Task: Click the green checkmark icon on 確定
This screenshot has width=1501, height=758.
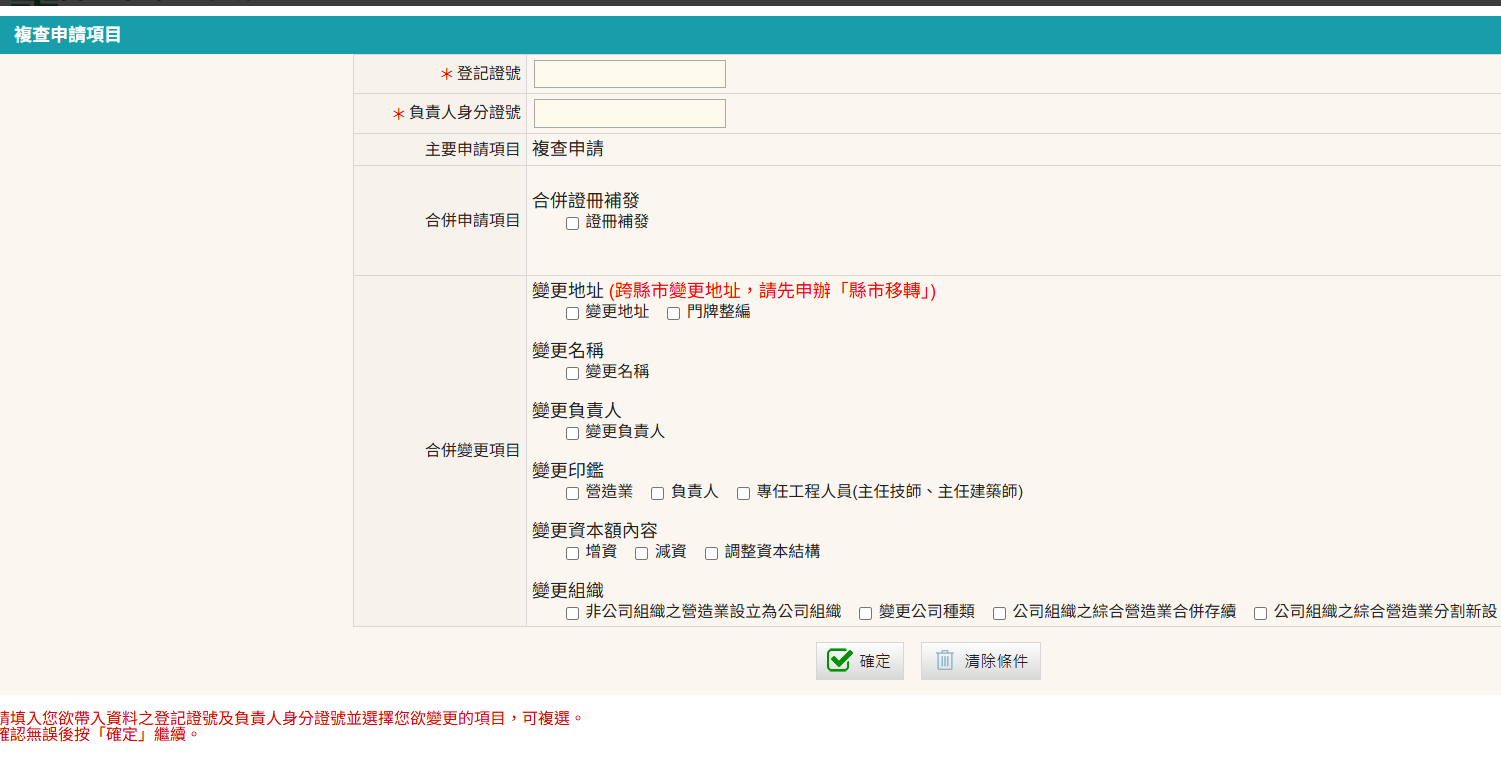Action: pyautogui.click(x=840, y=661)
